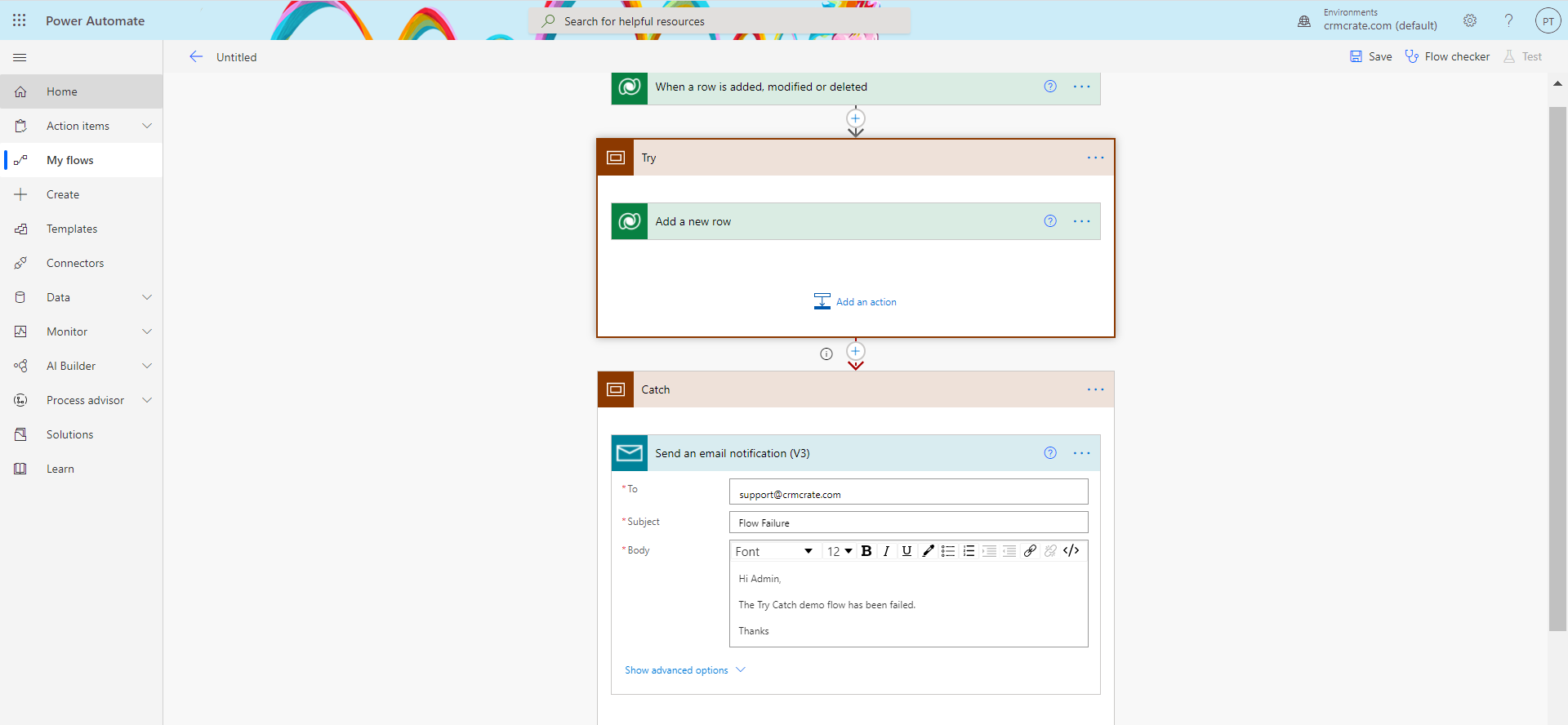
Task: Click Add an action in Try
Action: [x=855, y=302]
